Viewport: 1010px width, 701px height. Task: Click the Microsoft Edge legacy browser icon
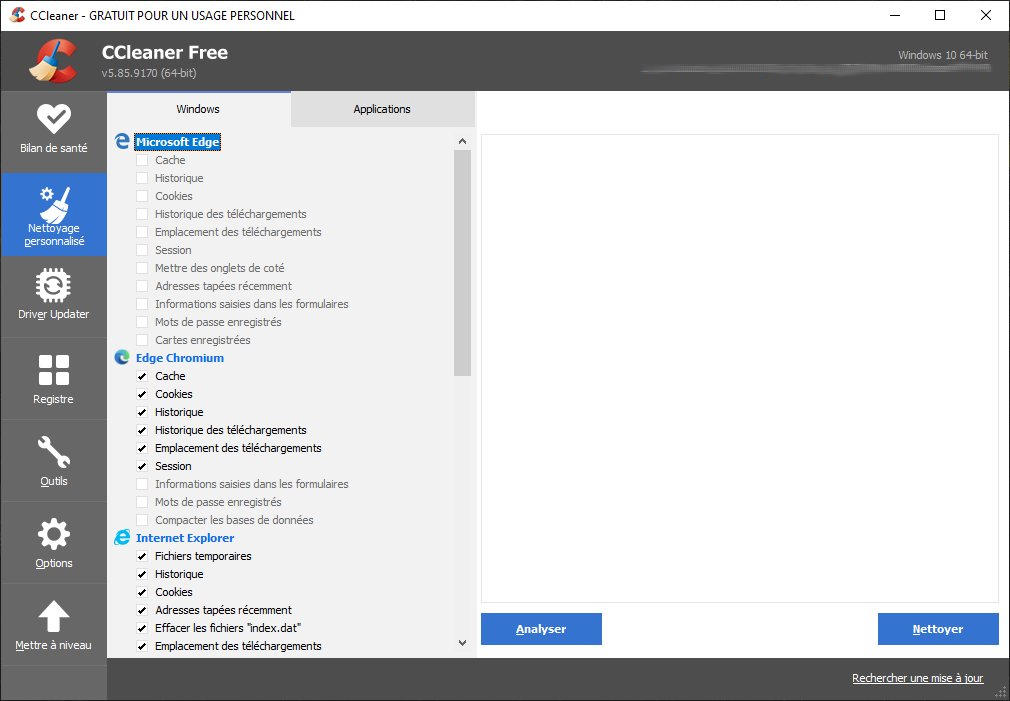[x=122, y=141]
